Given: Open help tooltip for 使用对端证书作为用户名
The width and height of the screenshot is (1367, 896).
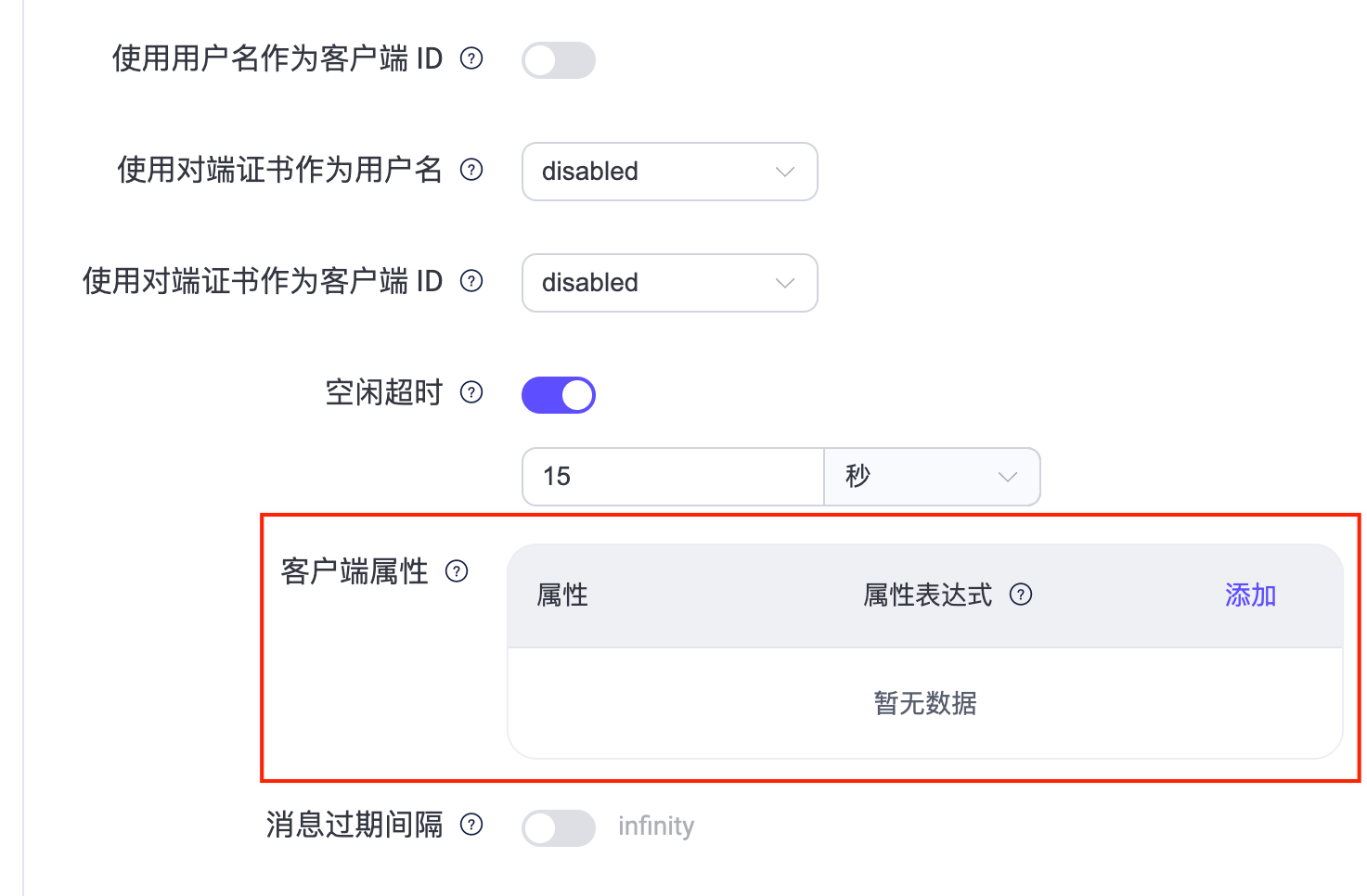Looking at the screenshot, I should point(472,171).
